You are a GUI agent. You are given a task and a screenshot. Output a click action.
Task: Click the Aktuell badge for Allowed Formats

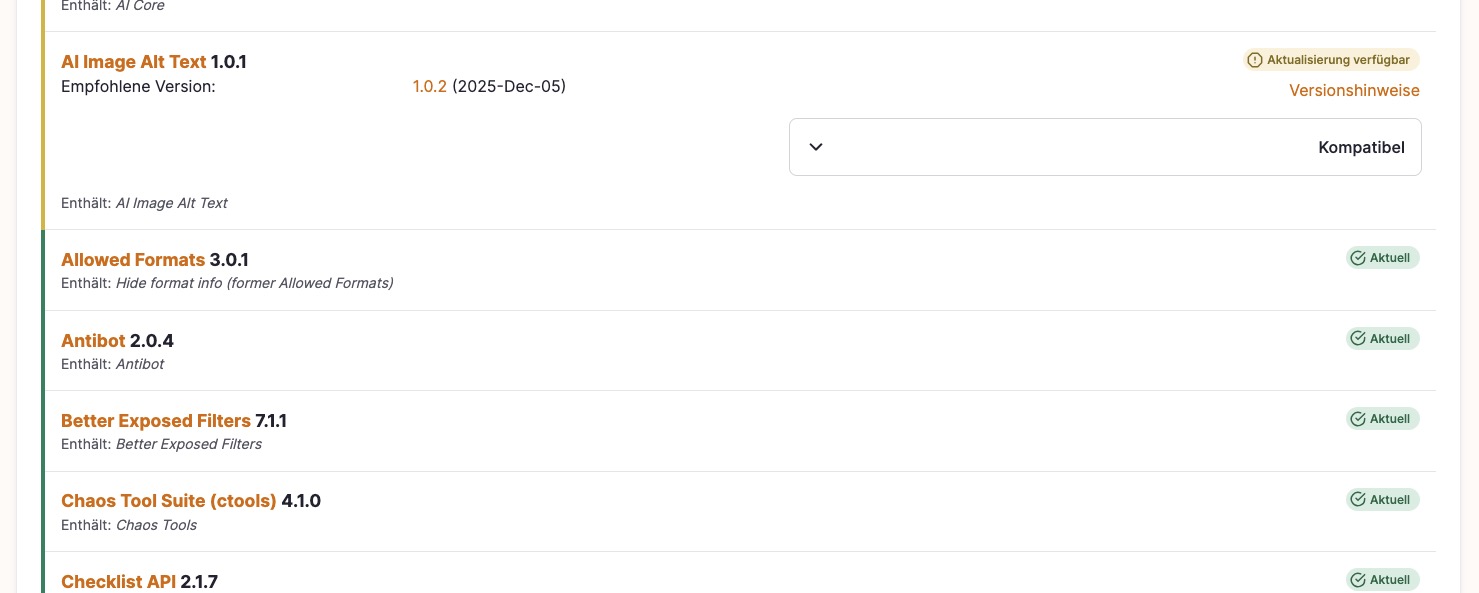[x=1383, y=258]
